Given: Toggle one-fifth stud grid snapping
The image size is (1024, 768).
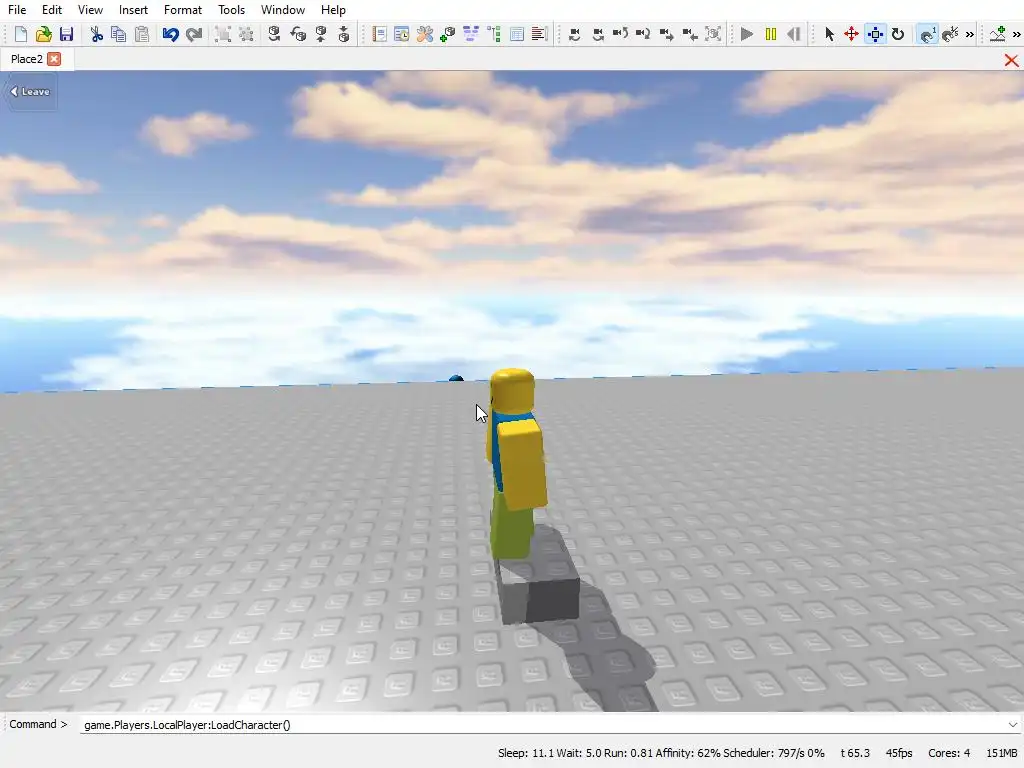Looking at the screenshot, I should tap(951, 34).
